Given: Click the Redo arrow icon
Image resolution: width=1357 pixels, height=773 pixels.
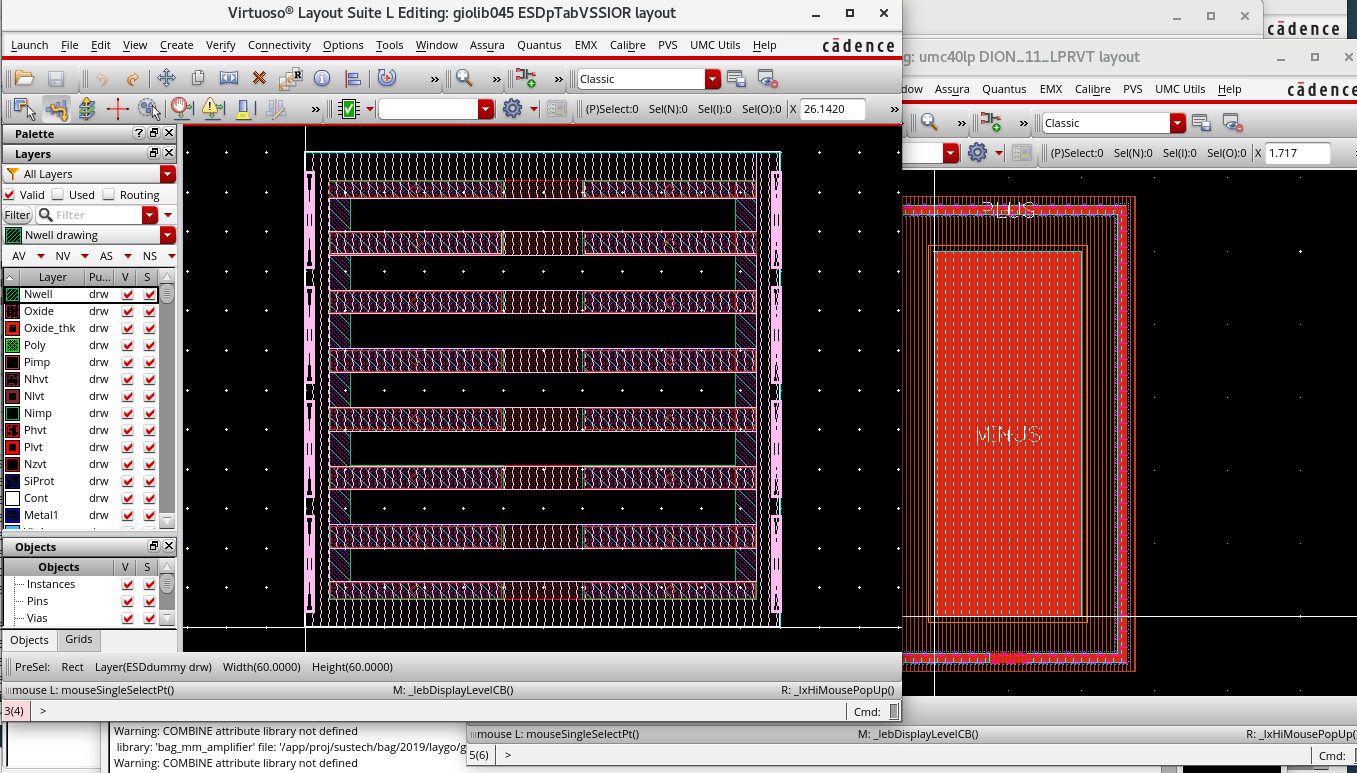Looking at the screenshot, I should point(132,78).
